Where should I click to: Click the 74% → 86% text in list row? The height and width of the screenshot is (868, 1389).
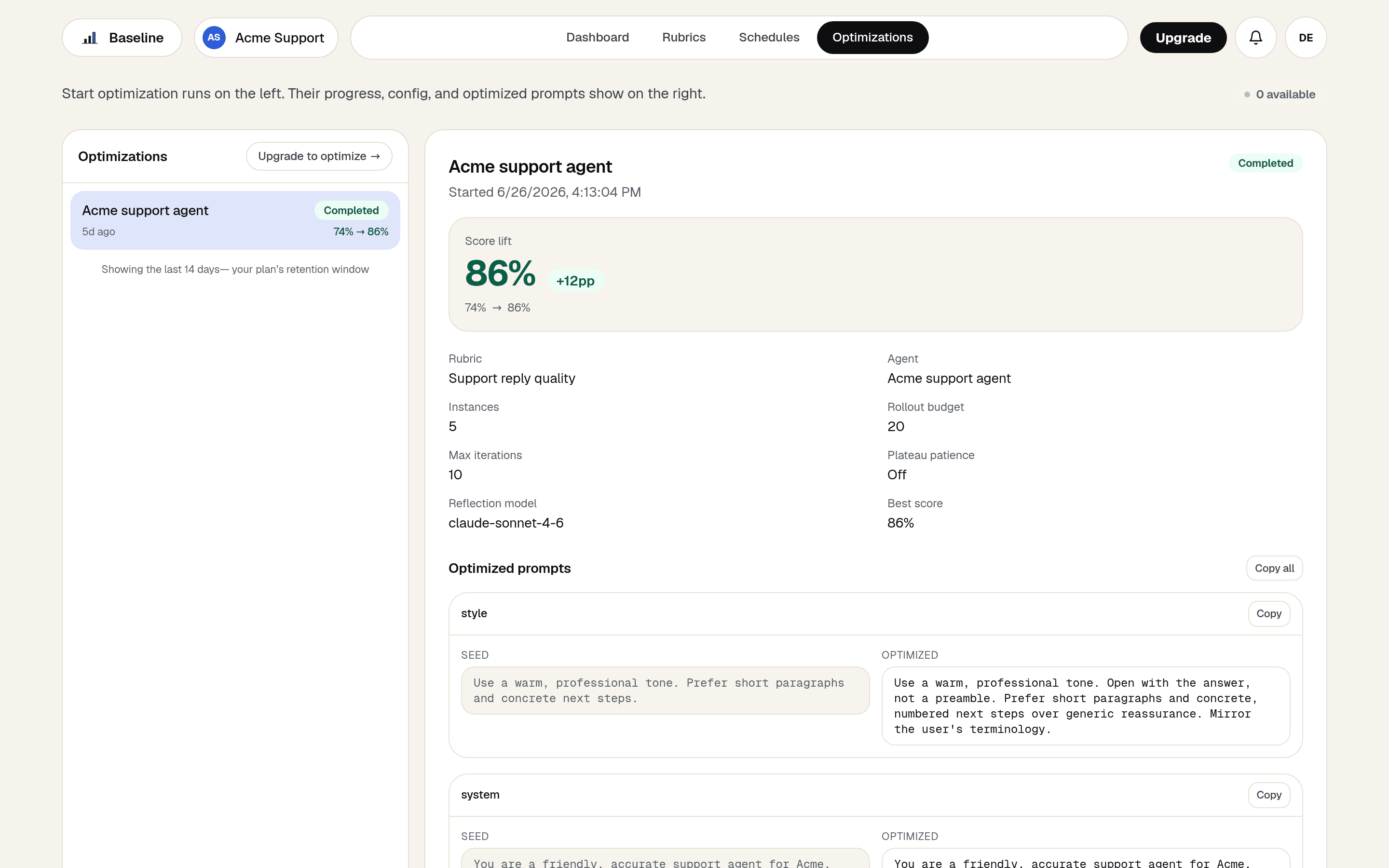[x=360, y=231]
